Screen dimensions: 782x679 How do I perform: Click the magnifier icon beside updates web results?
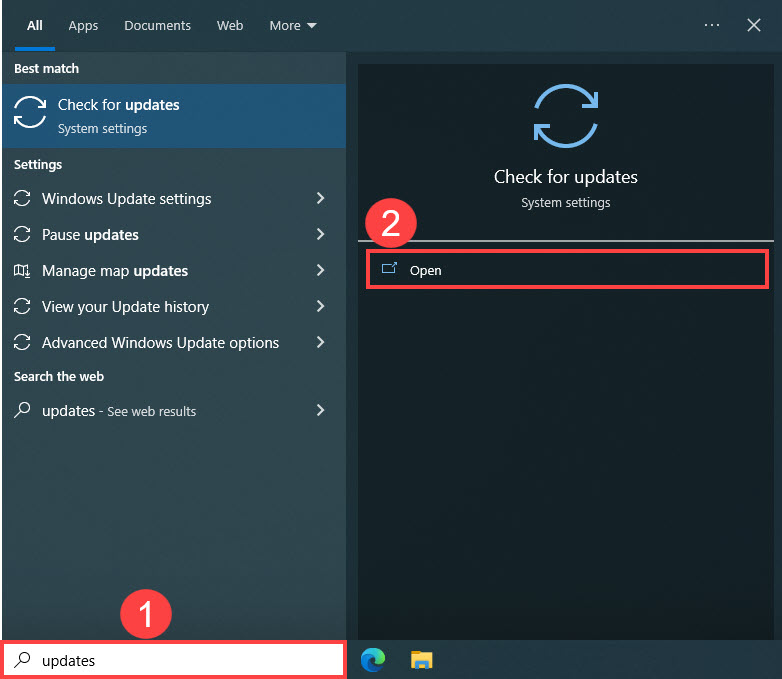(x=22, y=410)
